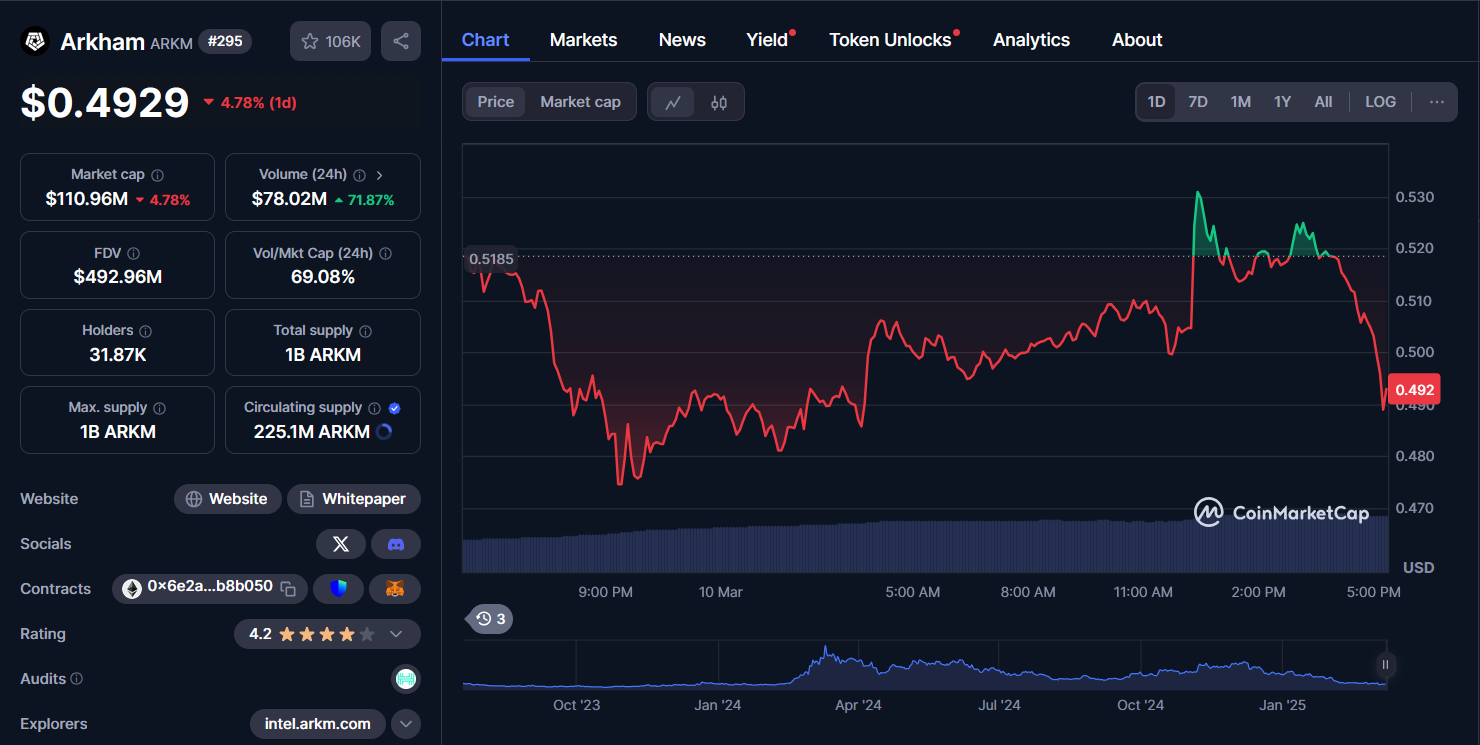
Task: Open the chart's more options menu
Action: point(1437,101)
